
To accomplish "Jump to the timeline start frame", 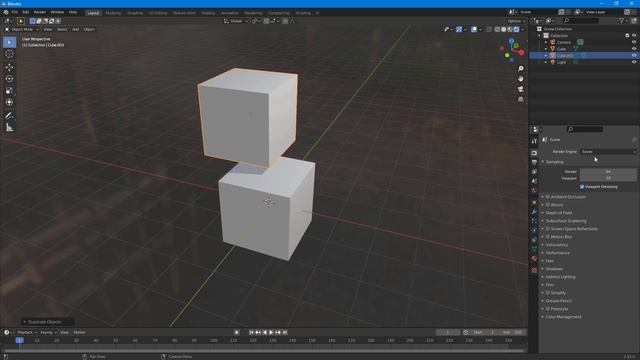I will point(251,332).
